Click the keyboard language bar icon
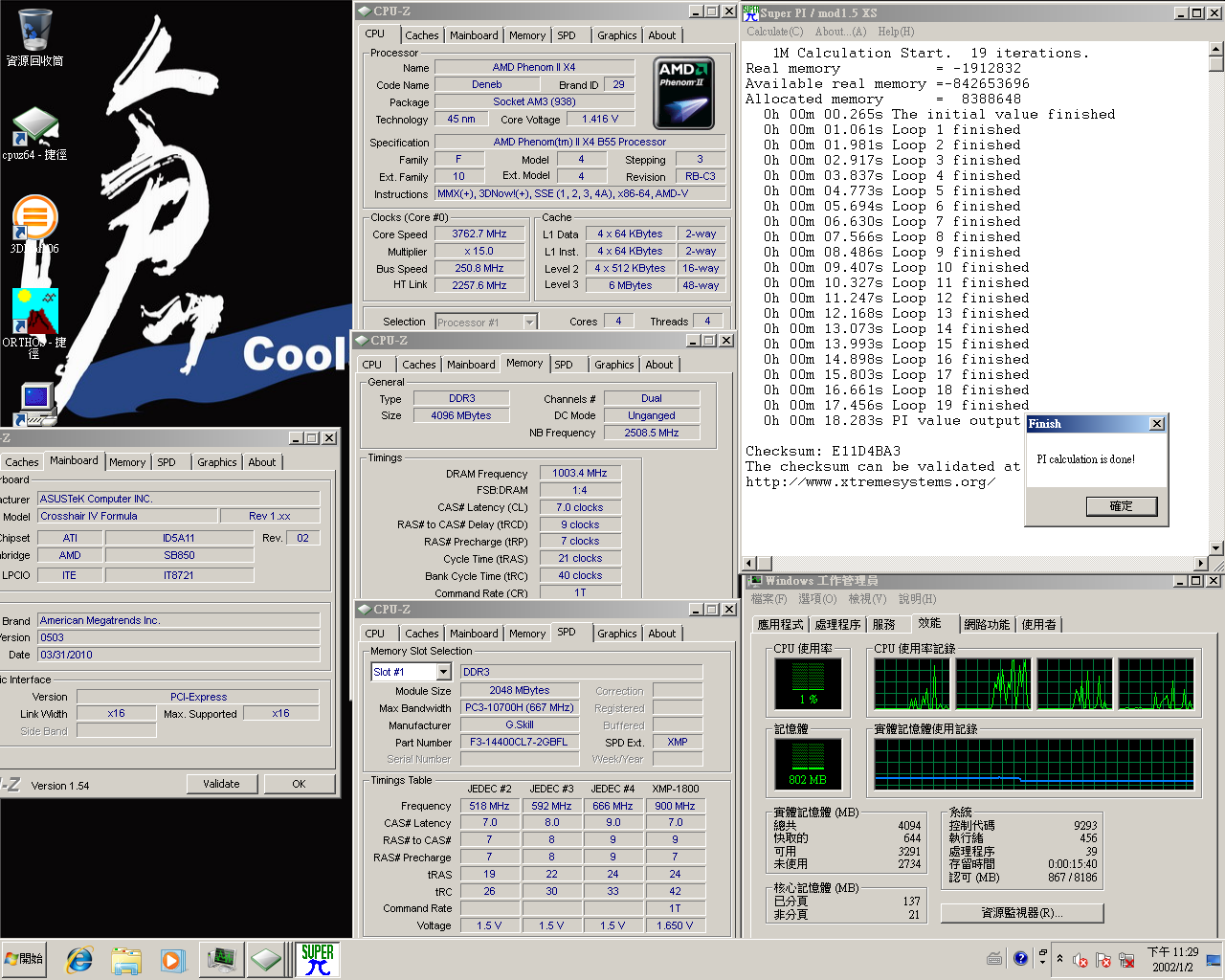 [994, 958]
